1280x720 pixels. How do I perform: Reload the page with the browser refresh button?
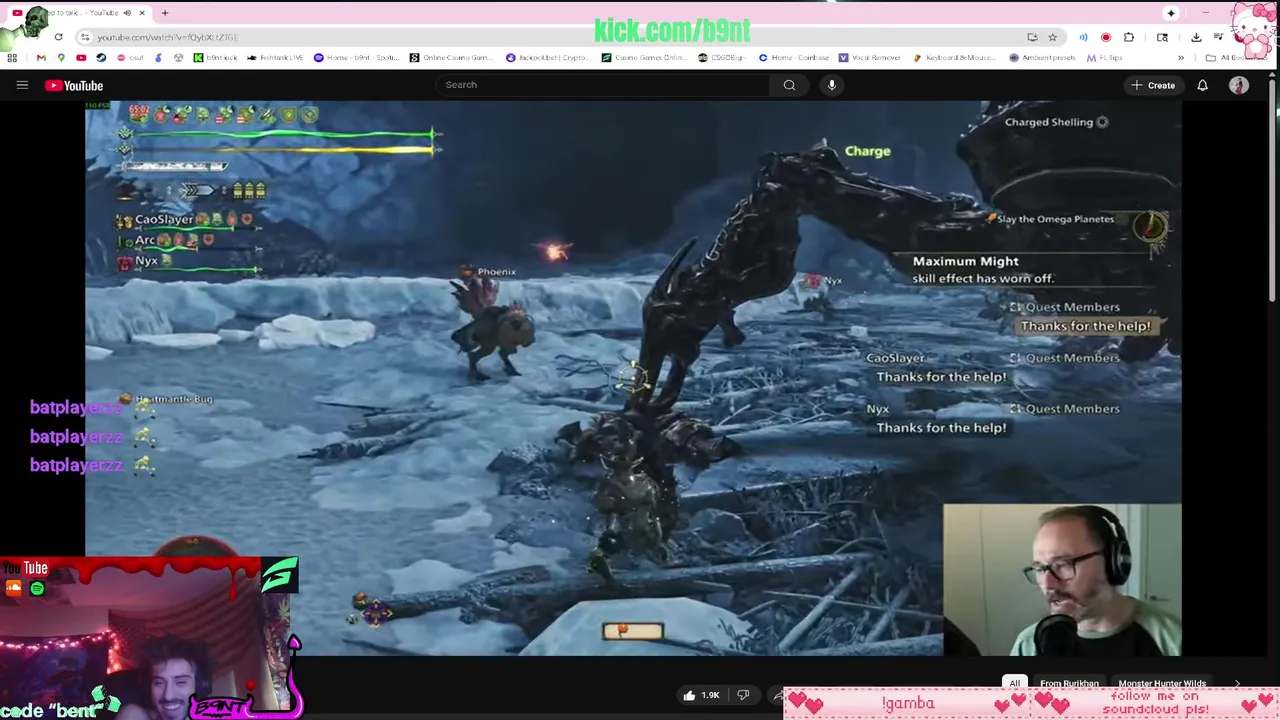pos(58,37)
